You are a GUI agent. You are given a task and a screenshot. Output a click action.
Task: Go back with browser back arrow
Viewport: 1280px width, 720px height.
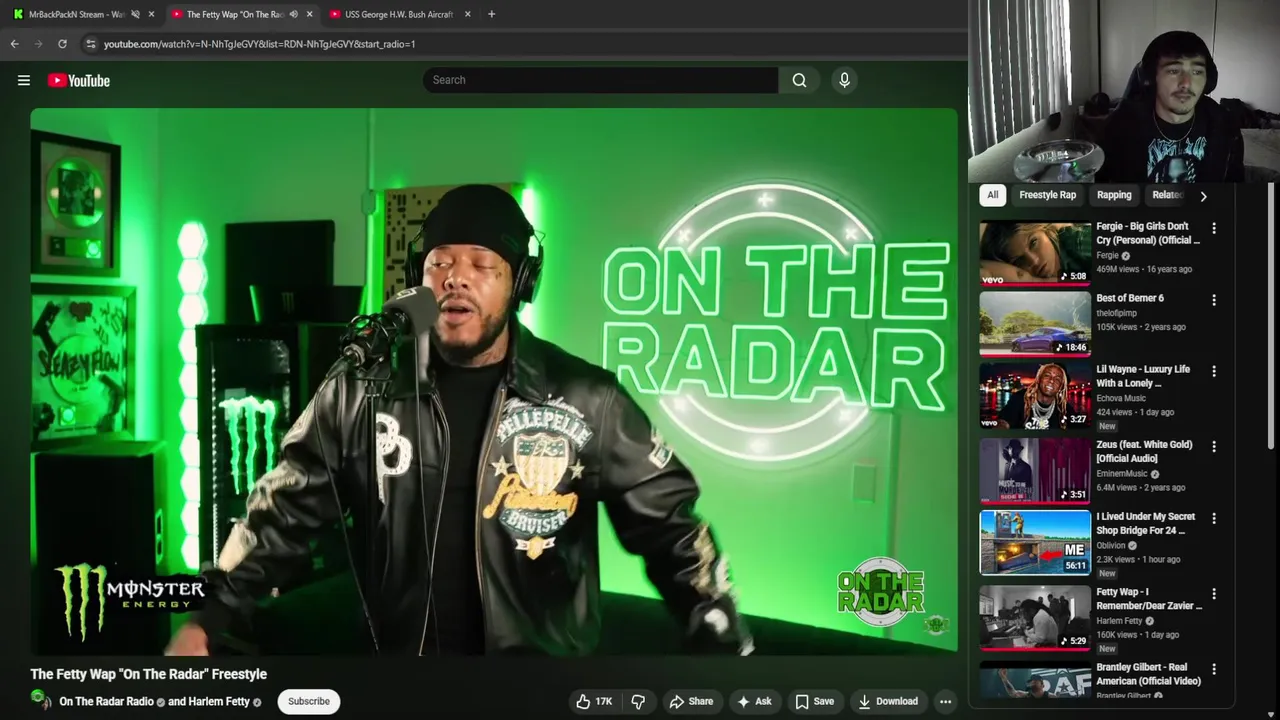[x=15, y=44]
